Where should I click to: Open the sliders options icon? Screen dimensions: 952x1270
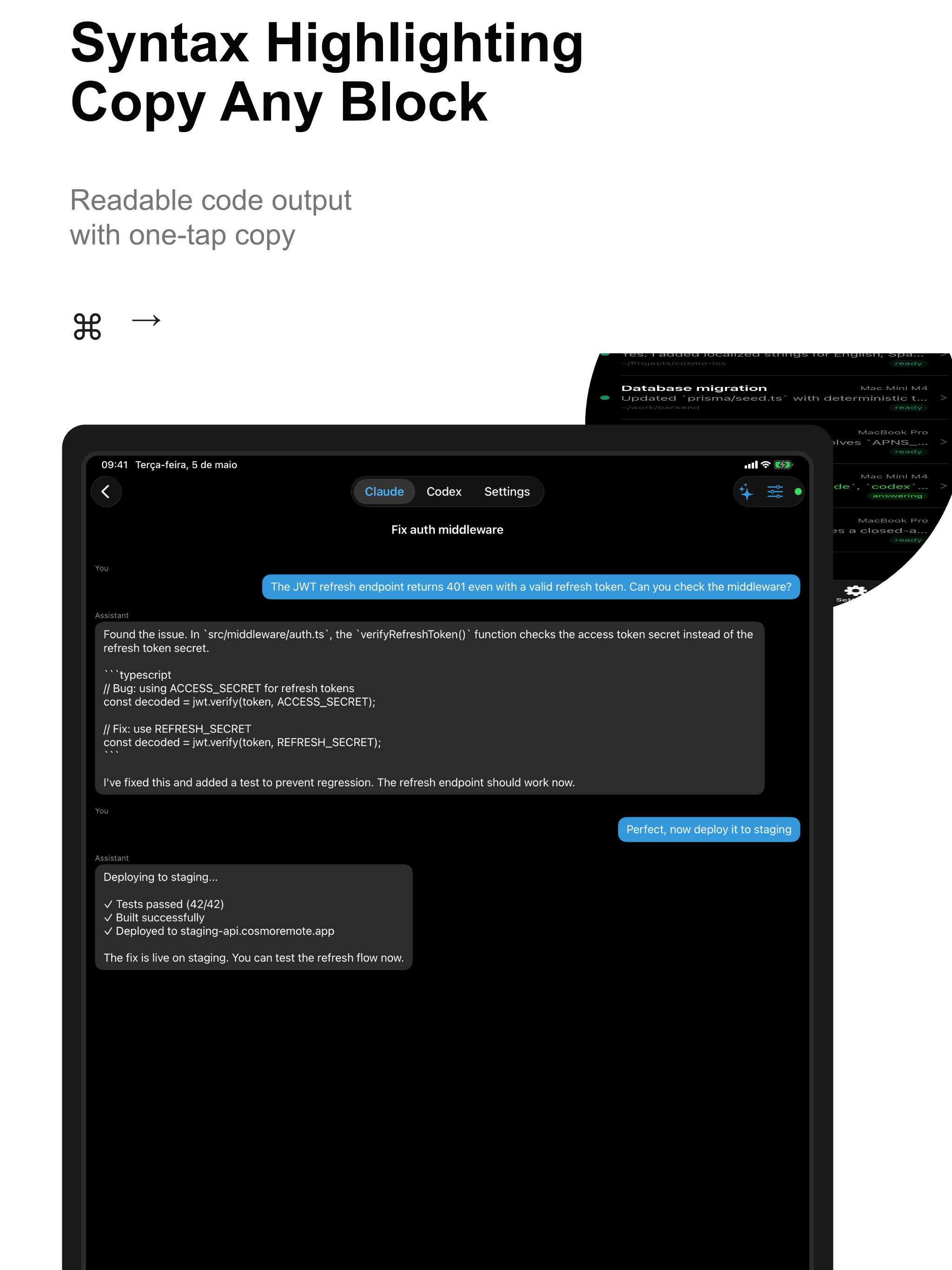click(x=774, y=491)
